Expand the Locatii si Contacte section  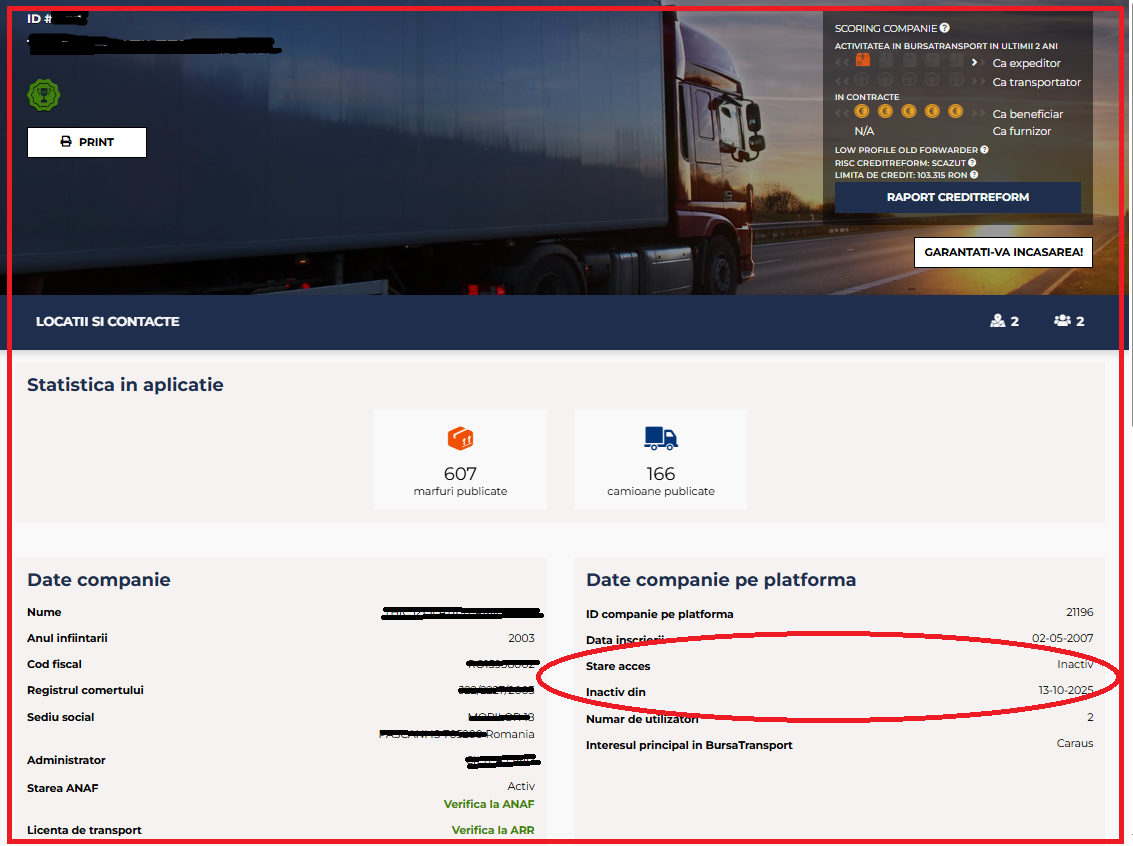click(x=108, y=322)
